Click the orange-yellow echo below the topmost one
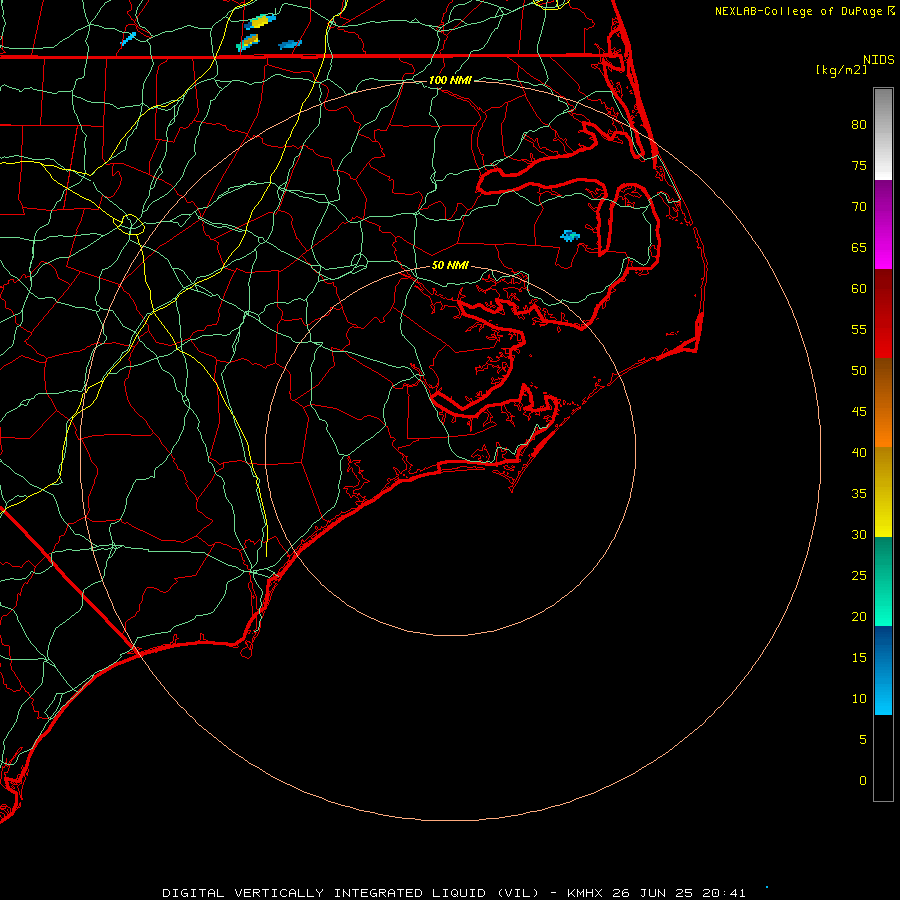 (248, 42)
